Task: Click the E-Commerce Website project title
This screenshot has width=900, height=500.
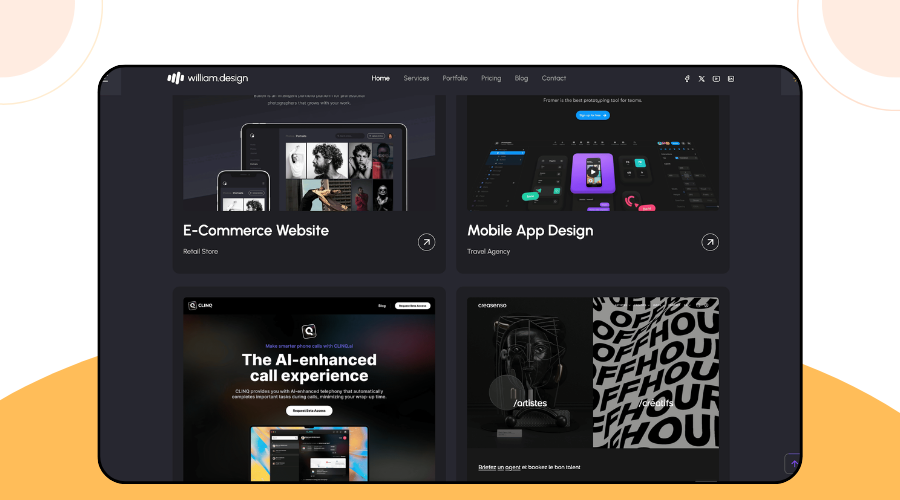Action: coord(256,231)
